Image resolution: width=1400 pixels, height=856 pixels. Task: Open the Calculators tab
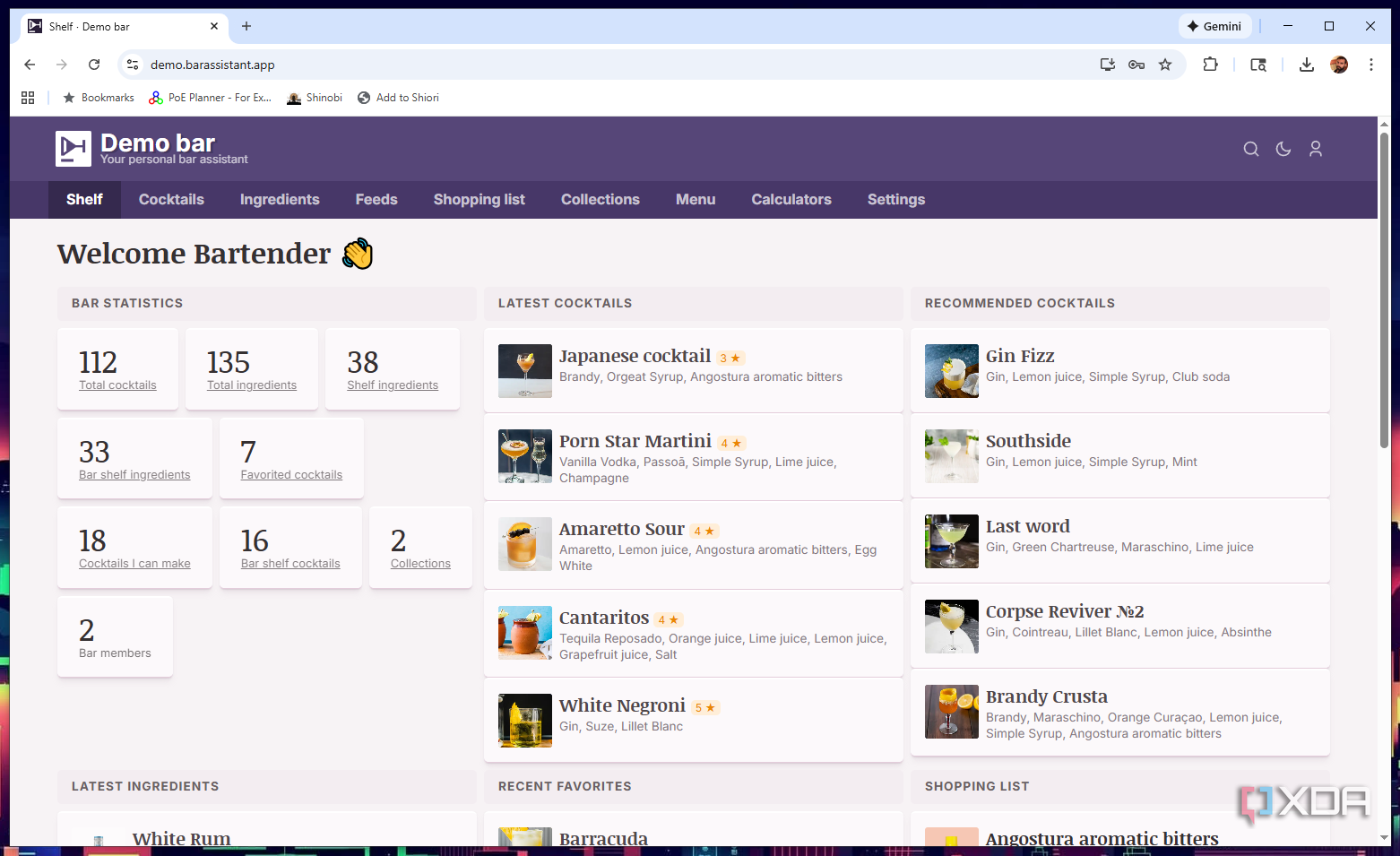point(791,200)
